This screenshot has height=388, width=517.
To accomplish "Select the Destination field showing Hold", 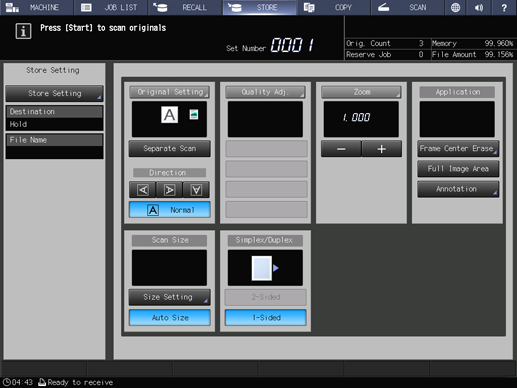I will point(54,118).
